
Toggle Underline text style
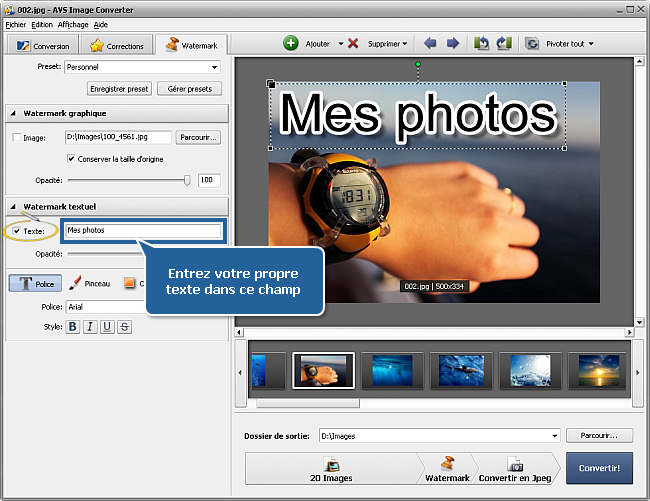pos(107,326)
